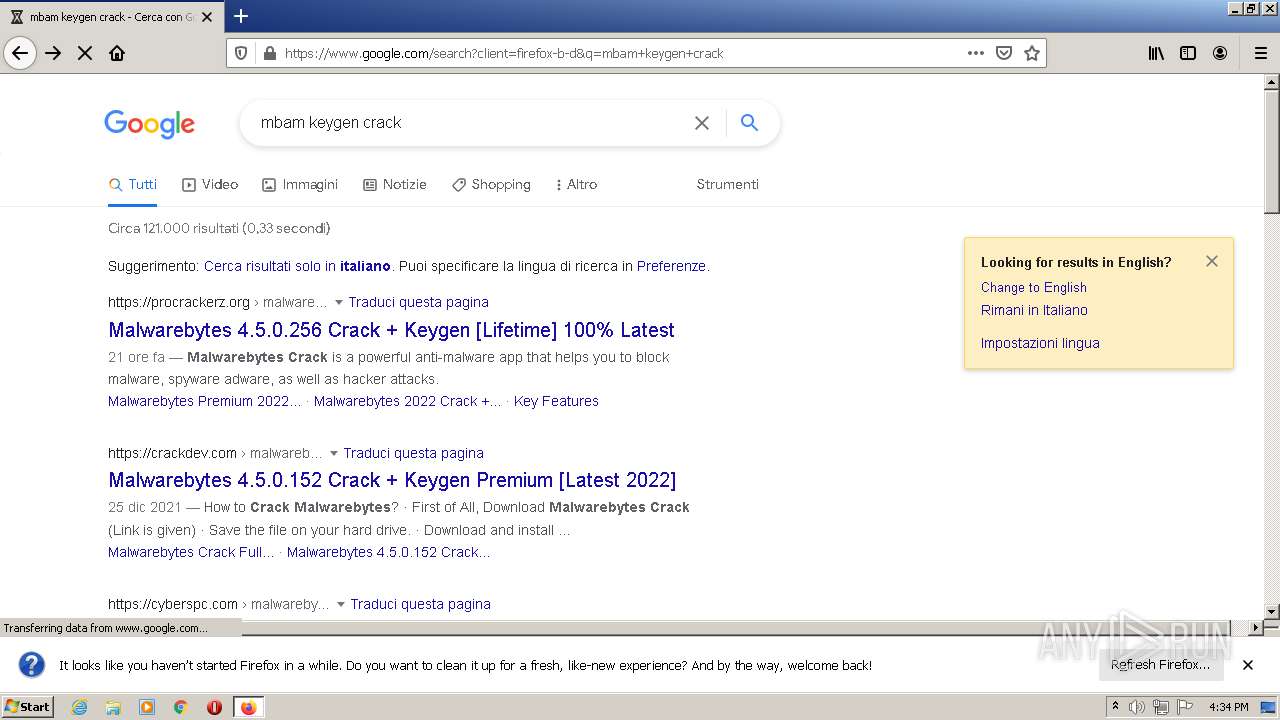Screen dimensions: 1280x720
Task: Click the Refresh Firefox button
Action: pos(1160,665)
